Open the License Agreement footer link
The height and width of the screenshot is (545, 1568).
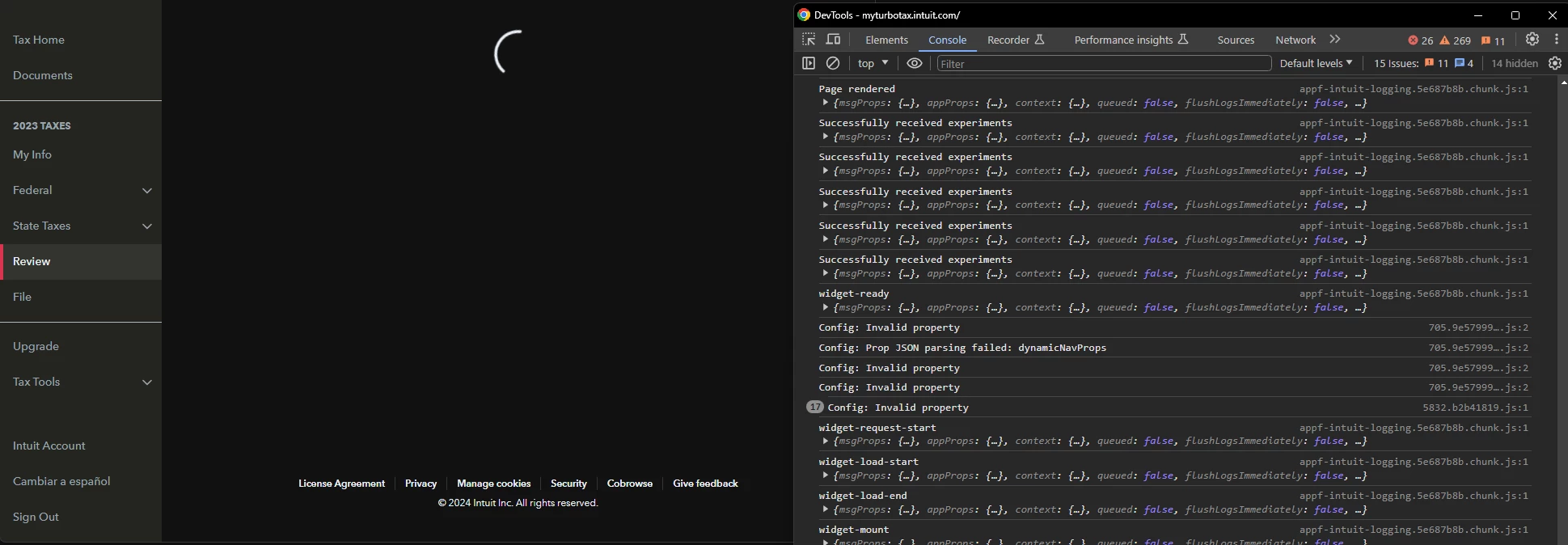[341, 484]
